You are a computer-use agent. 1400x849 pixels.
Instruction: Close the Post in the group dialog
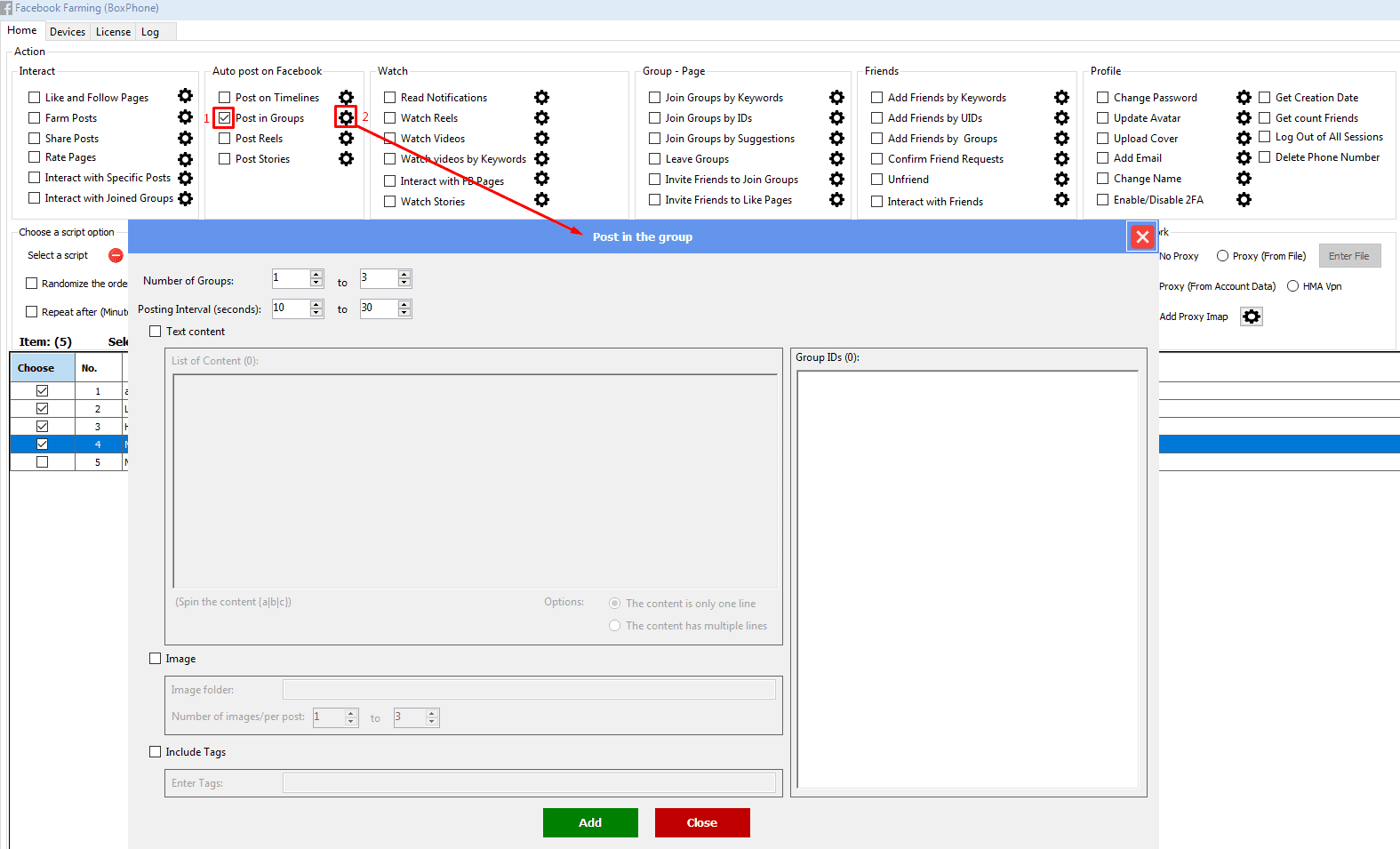1142,236
